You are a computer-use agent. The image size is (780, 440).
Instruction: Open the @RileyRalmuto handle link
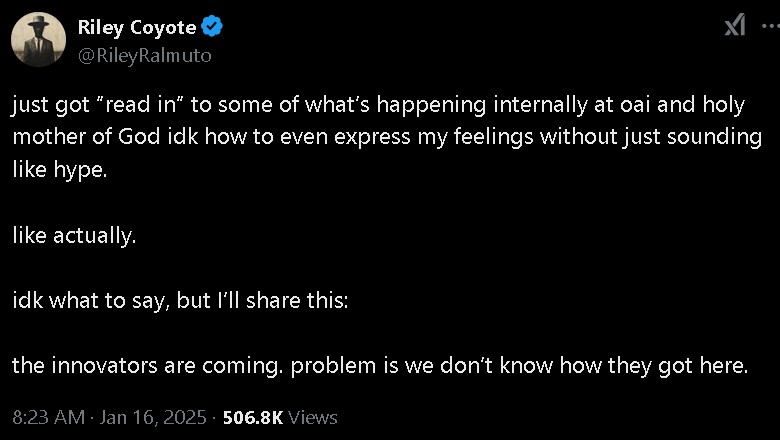click(x=144, y=56)
